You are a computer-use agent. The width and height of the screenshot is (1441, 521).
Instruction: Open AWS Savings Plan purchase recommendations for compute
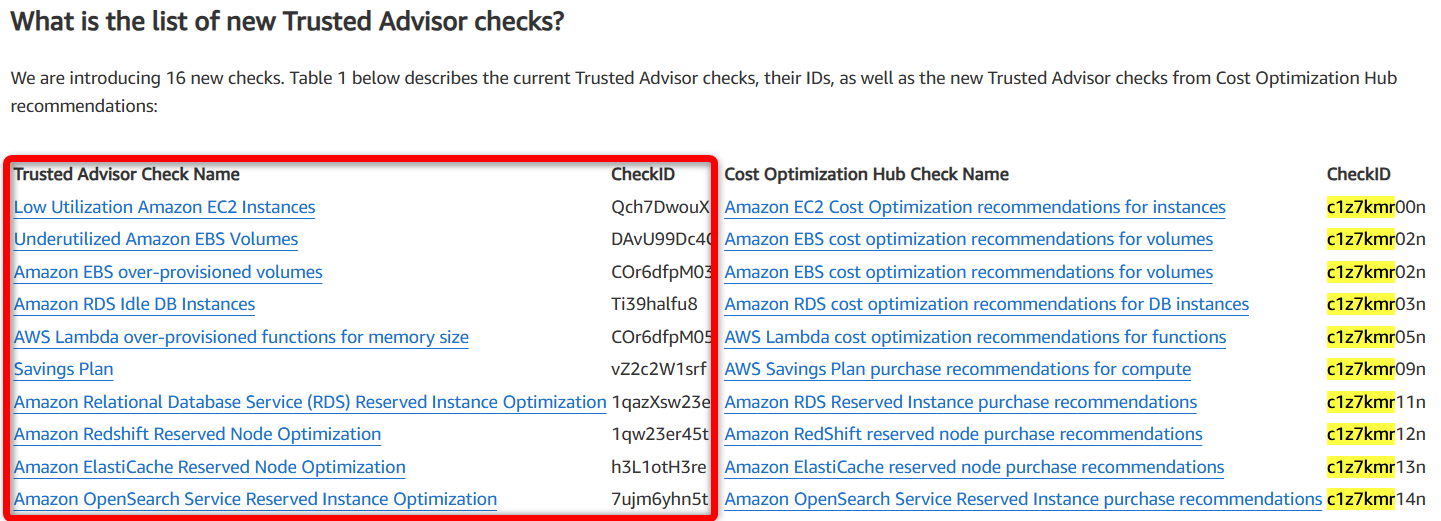[x=958, y=369]
